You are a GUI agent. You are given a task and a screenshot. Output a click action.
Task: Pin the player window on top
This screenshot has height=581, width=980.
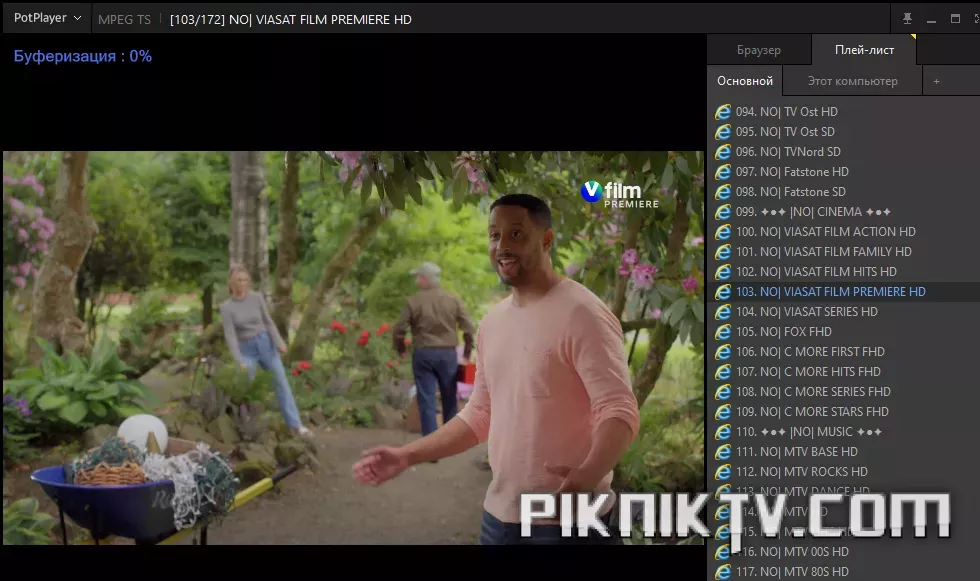click(x=907, y=19)
